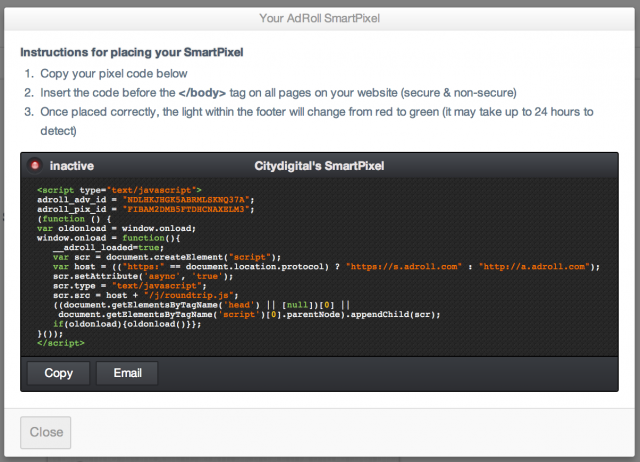Click the Email button
The image size is (640, 462).
(127, 373)
